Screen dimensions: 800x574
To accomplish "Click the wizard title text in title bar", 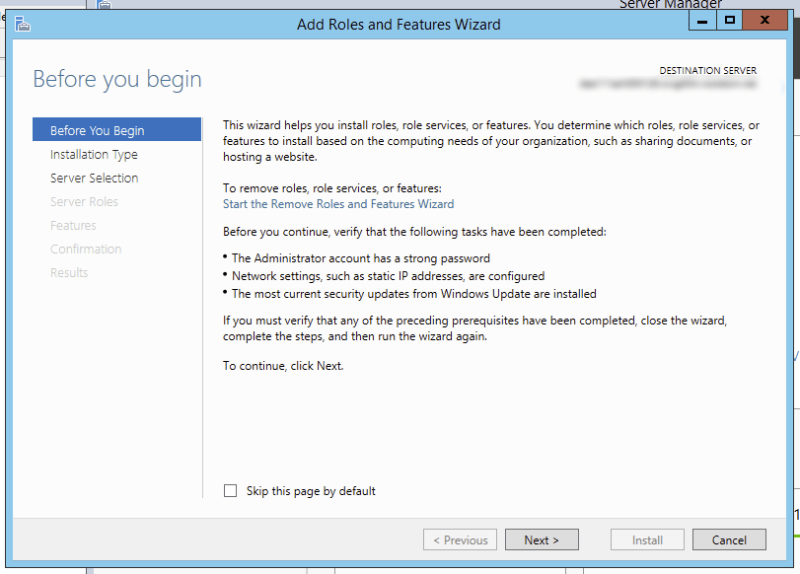I will coord(398,24).
